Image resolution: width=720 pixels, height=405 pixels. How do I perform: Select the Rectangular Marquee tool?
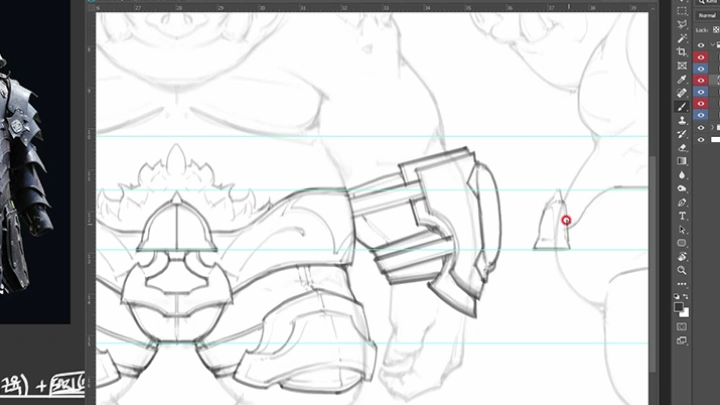pyautogui.click(x=682, y=11)
